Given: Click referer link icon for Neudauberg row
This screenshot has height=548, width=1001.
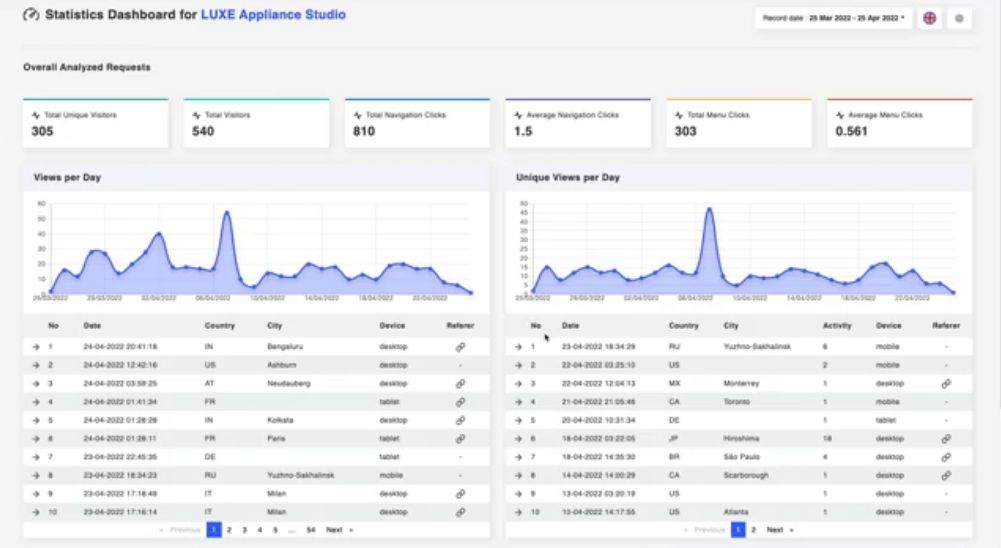Looking at the screenshot, I should (460, 384).
